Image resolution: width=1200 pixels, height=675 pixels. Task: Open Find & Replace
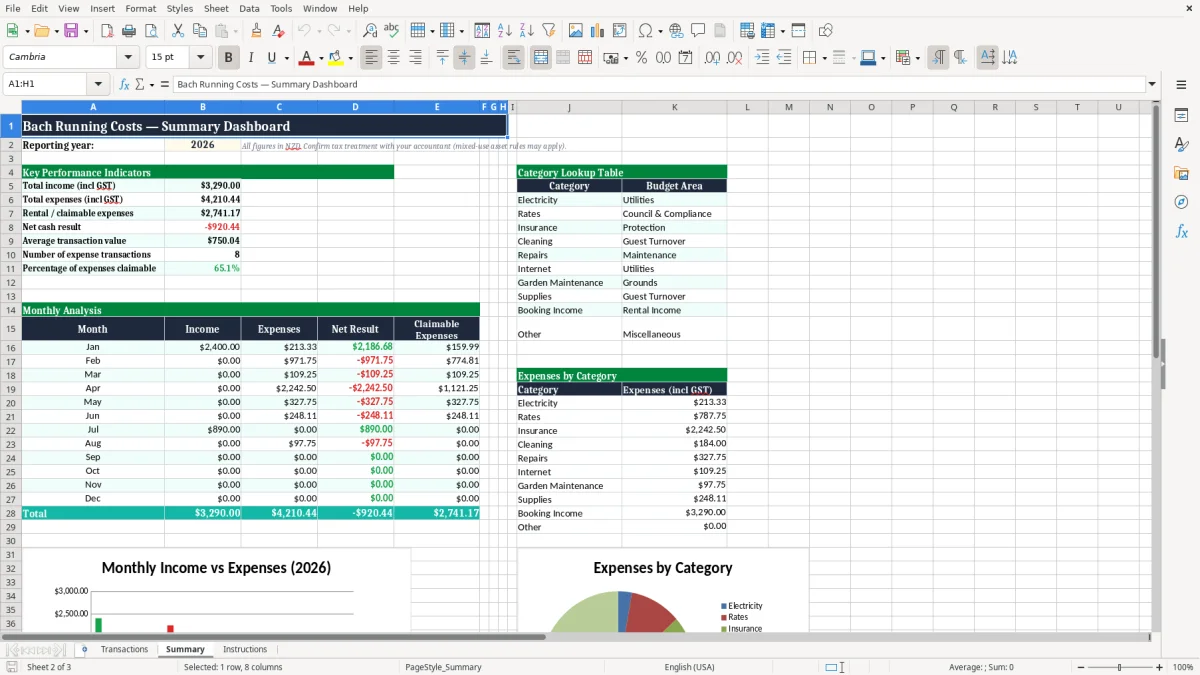(370, 31)
